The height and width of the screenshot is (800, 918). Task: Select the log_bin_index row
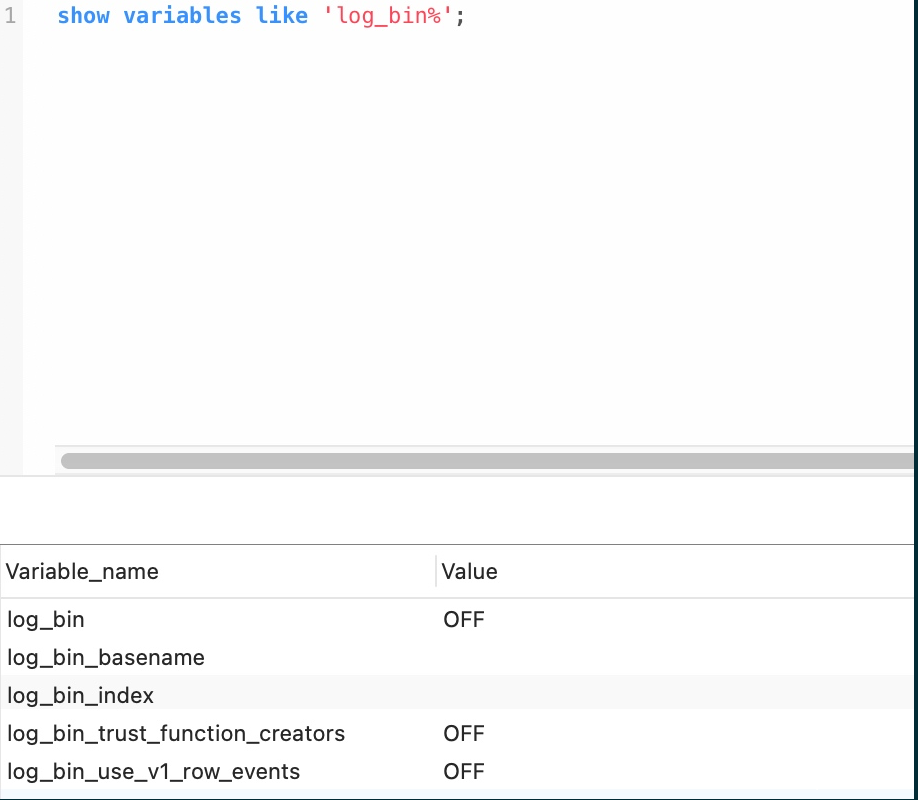(x=81, y=696)
